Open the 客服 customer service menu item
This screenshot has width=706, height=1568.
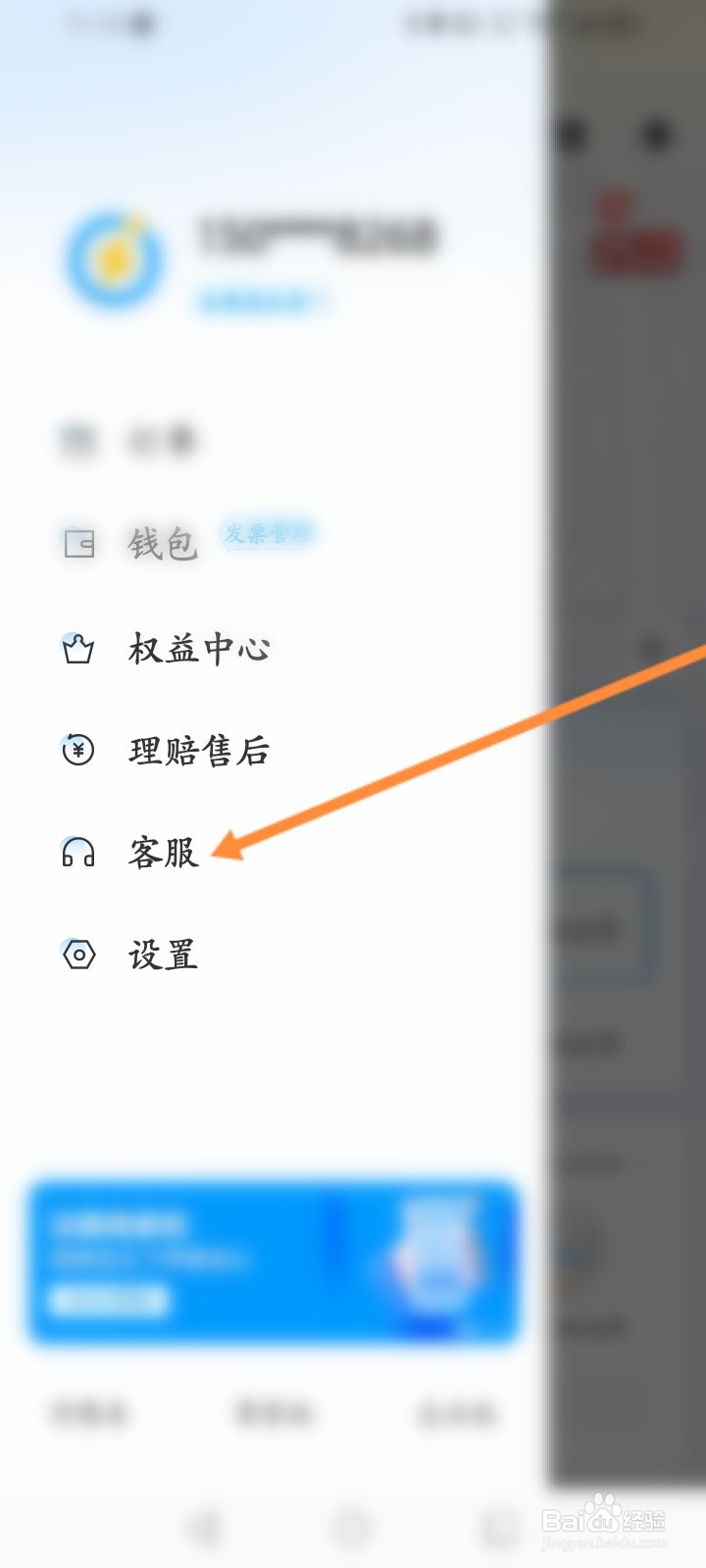point(164,853)
